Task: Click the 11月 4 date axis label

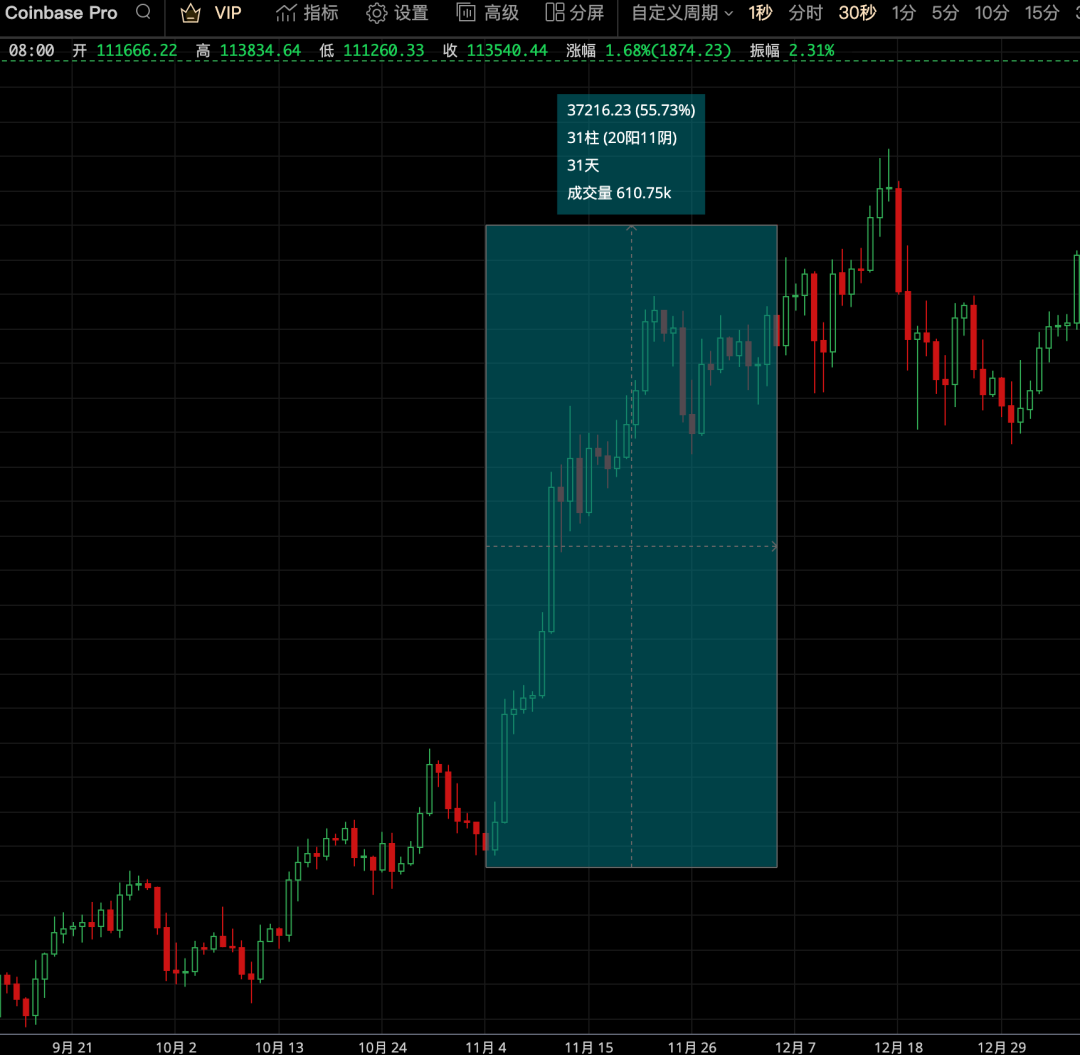Action: tap(486, 1047)
